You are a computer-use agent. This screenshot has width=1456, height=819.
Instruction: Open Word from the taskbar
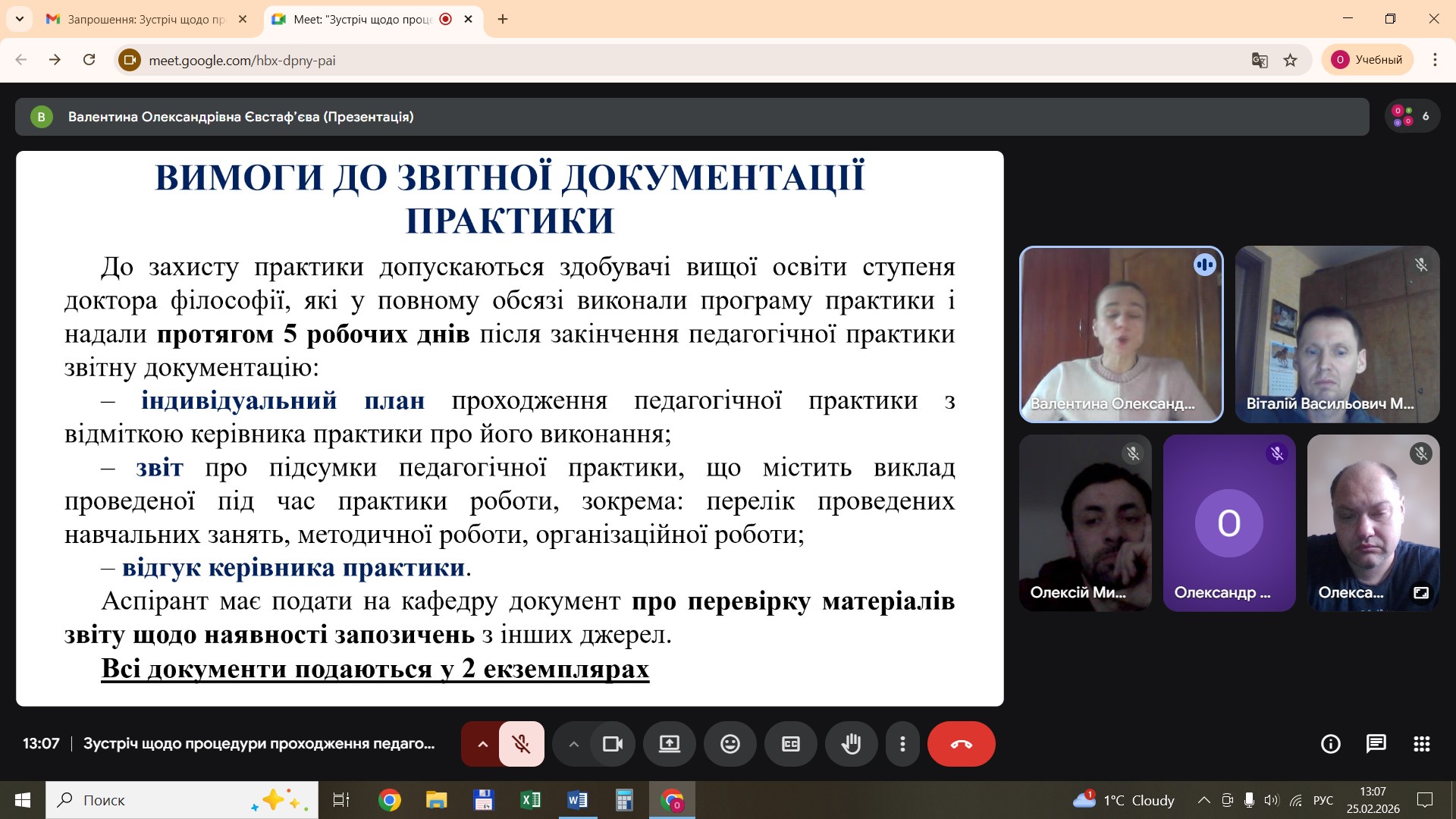point(577,800)
